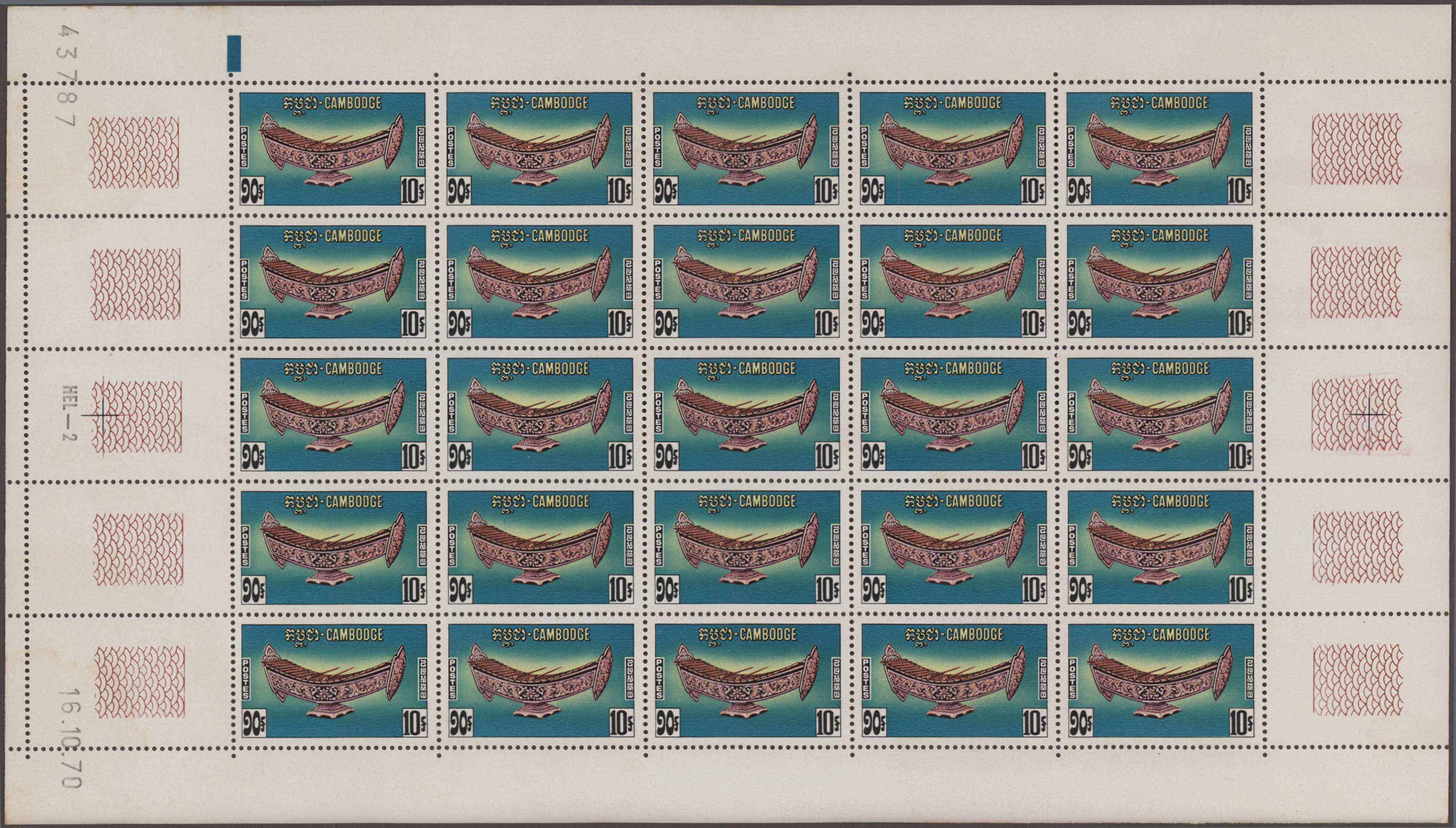The image size is (1456, 828).
Task: Select the stamp in the top-left corner
Action: click(332, 149)
